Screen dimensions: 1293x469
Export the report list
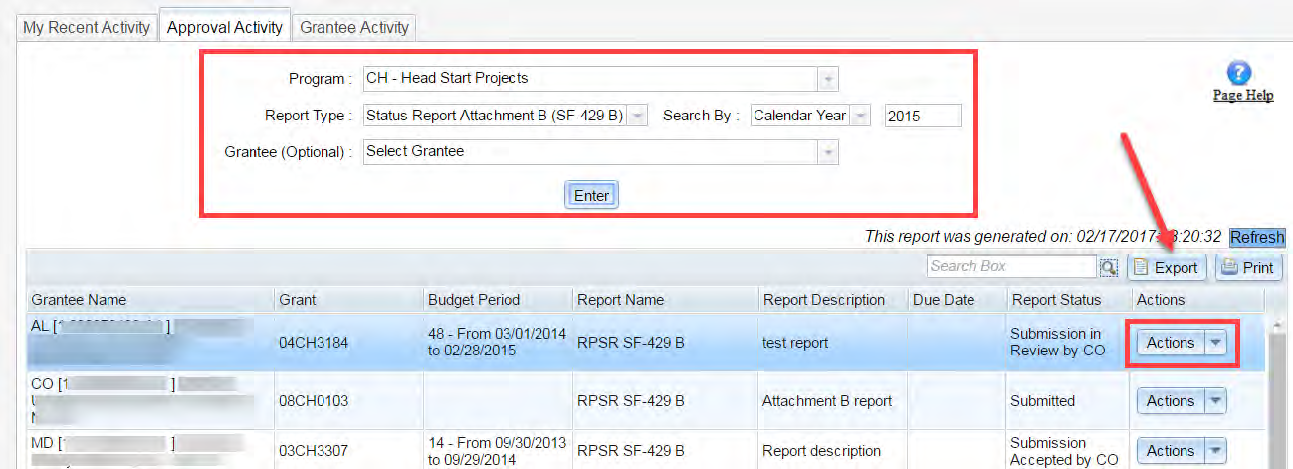click(x=1166, y=267)
